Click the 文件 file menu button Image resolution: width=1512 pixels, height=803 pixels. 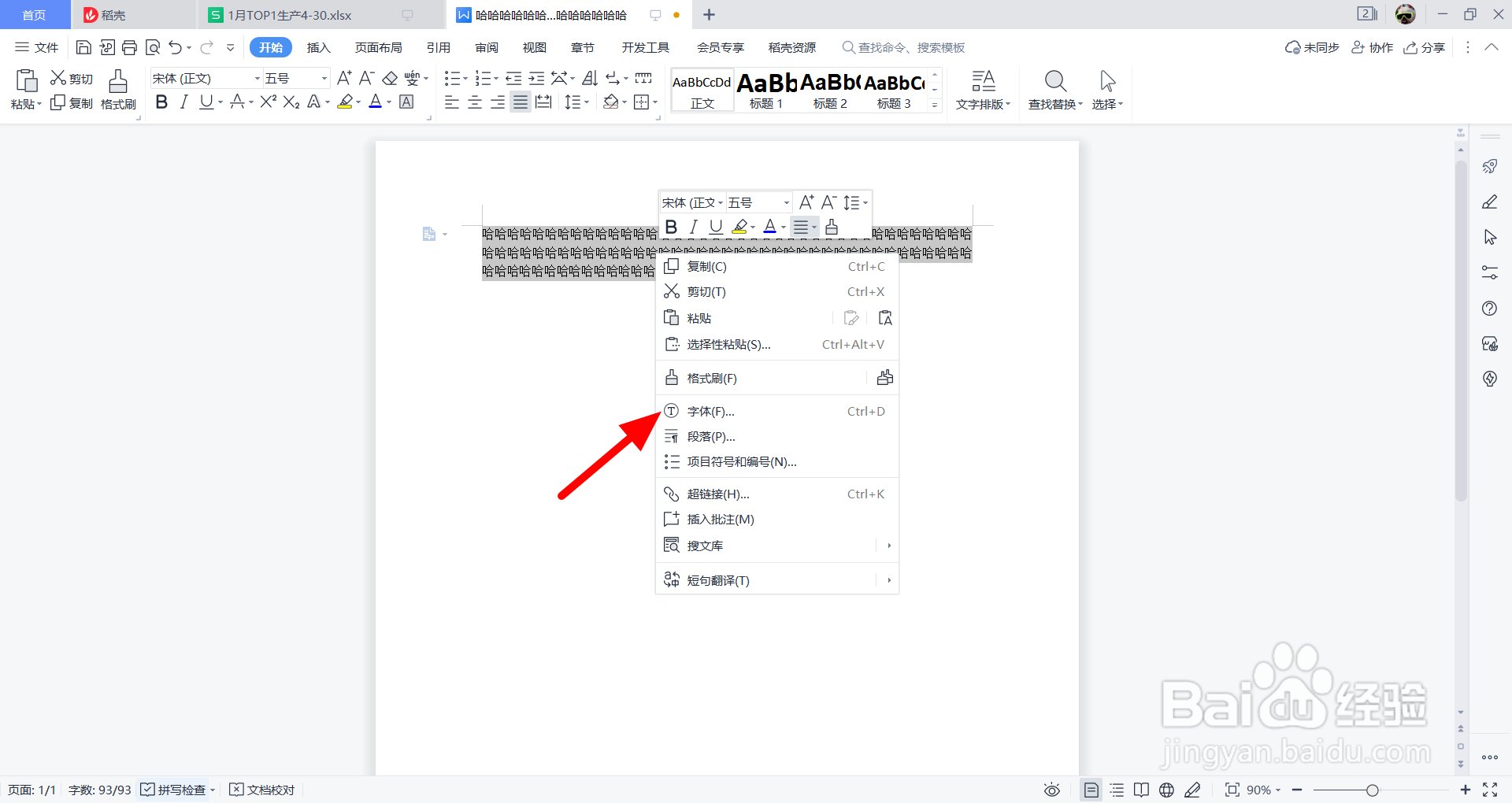pyautogui.click(x=37, y=48)
